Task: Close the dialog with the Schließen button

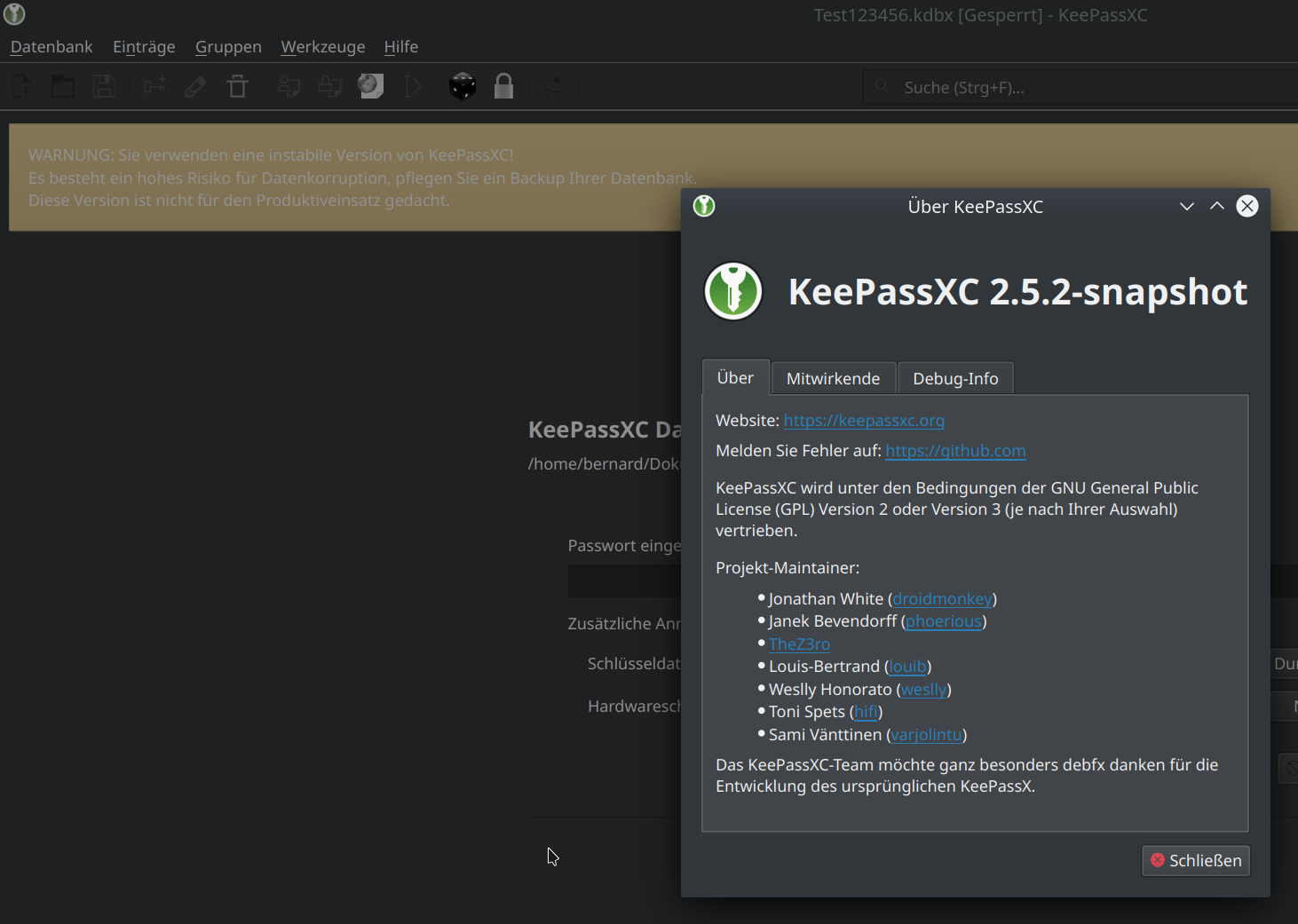Action: (1195, 860)
